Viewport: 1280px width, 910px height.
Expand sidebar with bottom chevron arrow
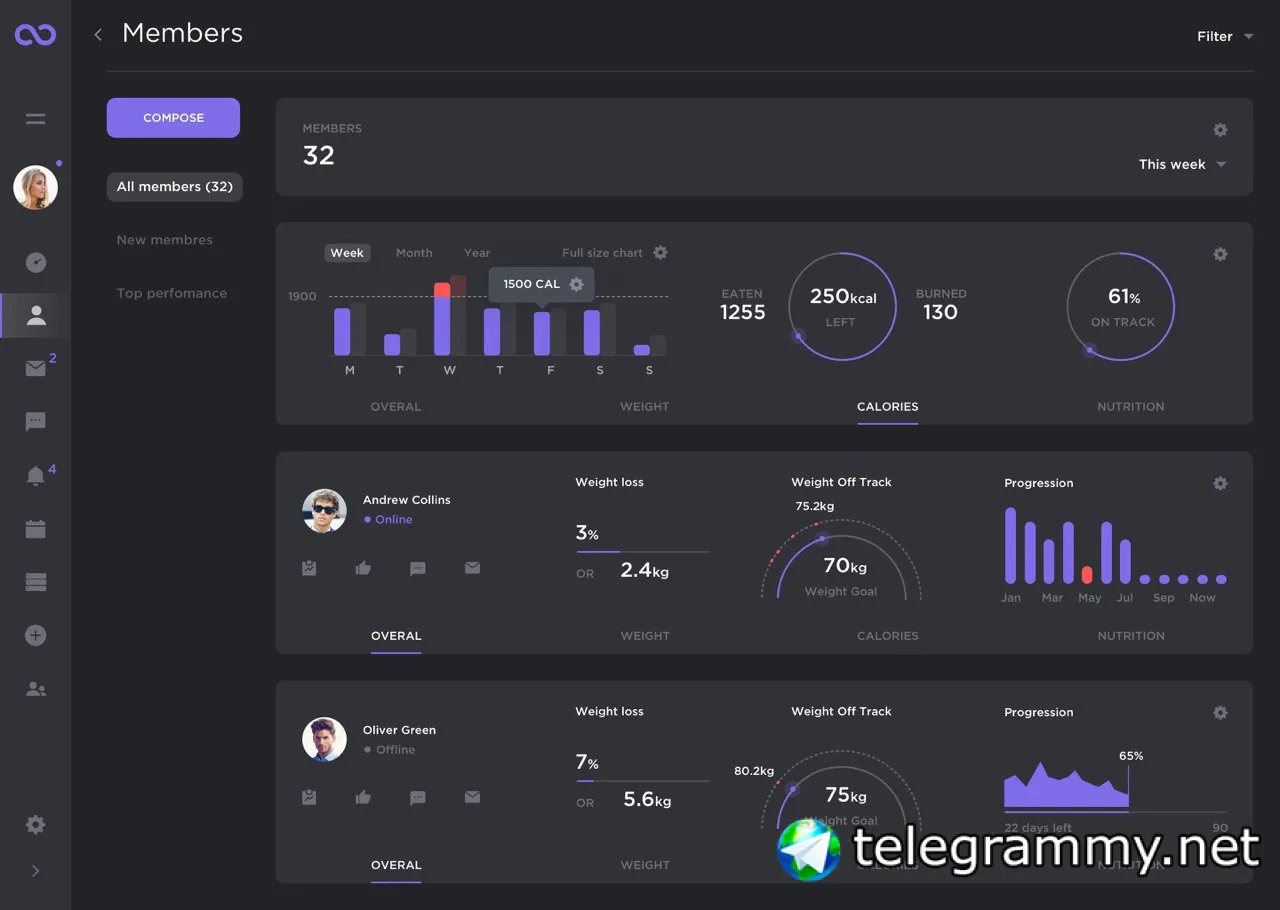(35, 871)
